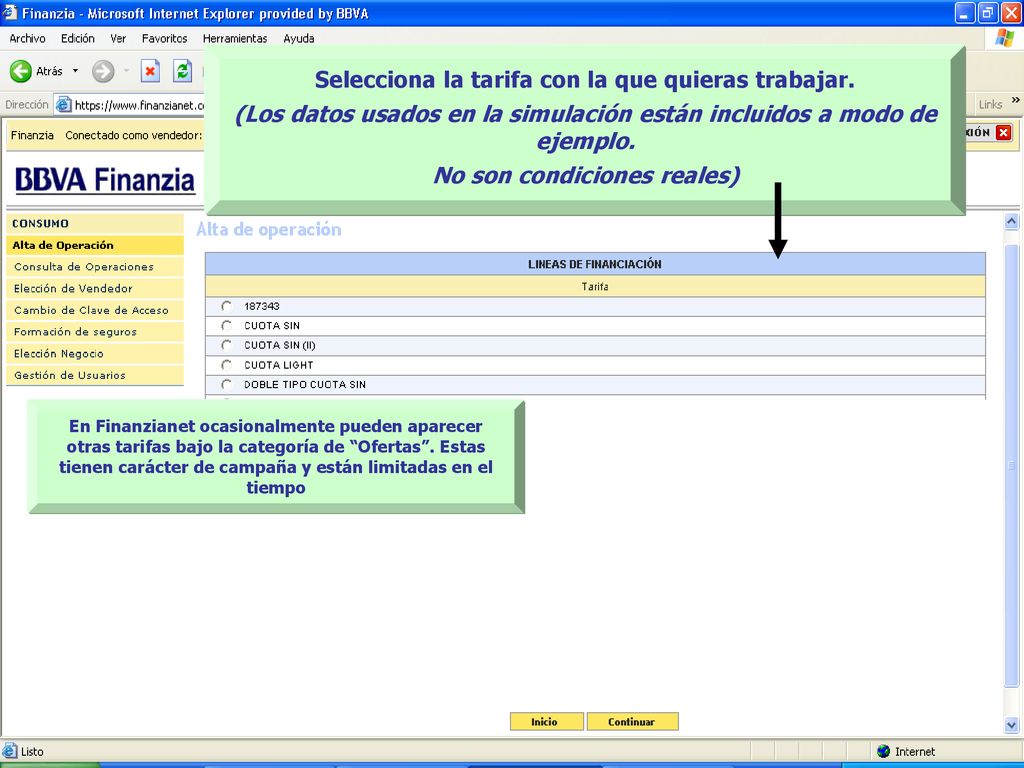Click Conectado como vendedor text
This screenshot has width=1024, height=768.
pos(133,135)
